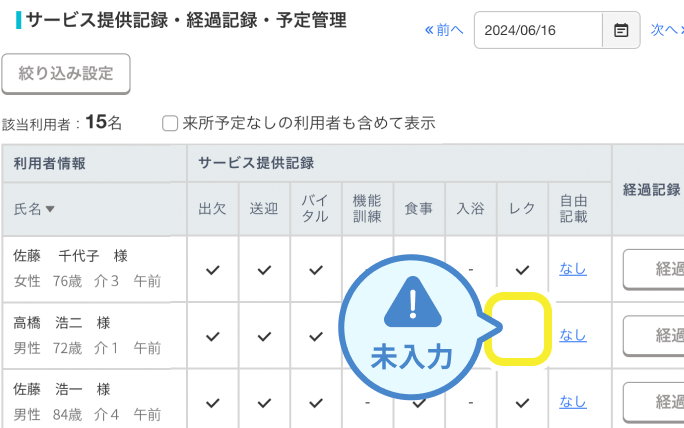Screen dimensions: 684x428
Task: Open the calendar date picker icon
Action: coord(621,30)
